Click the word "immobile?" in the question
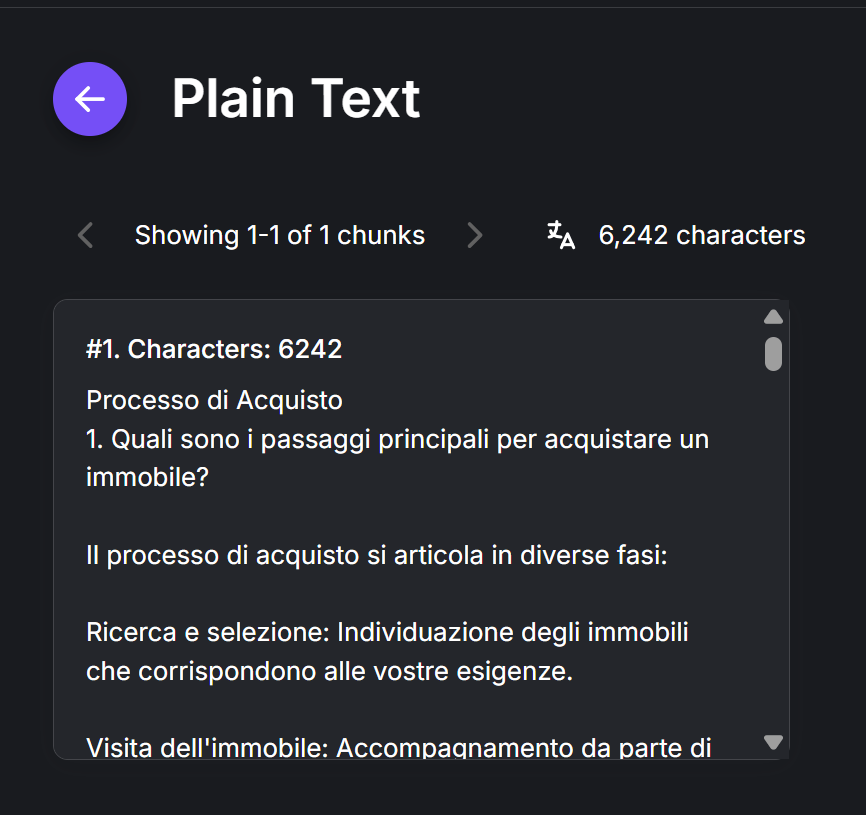866x815 pixels. pos(147,477)
